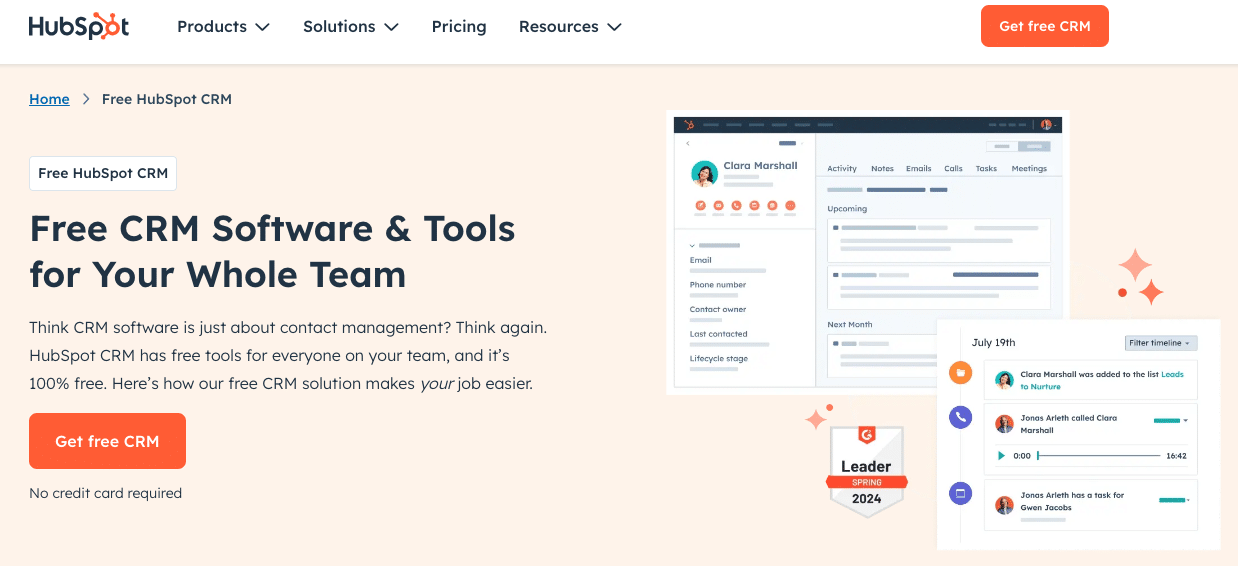Open the Products dropdown menu

[223, 27]
